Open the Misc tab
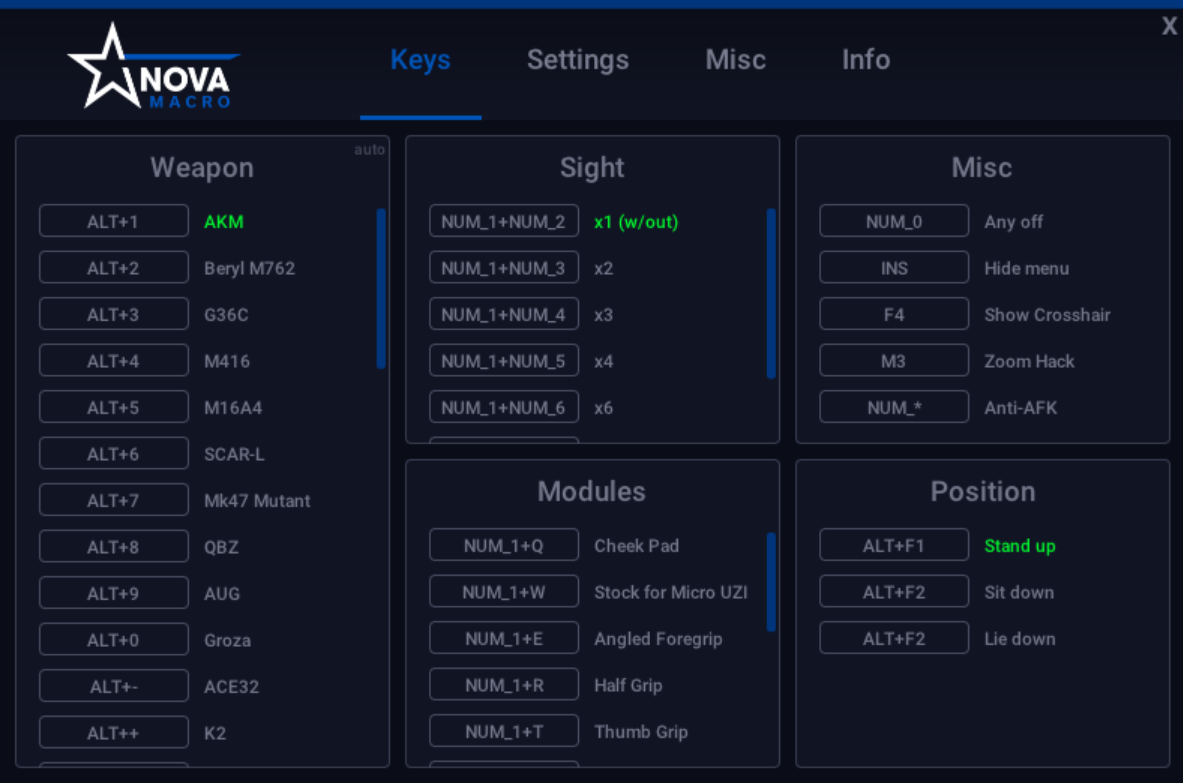The width and height of the screenshot is (1183, 783). [x=735, y=60]
